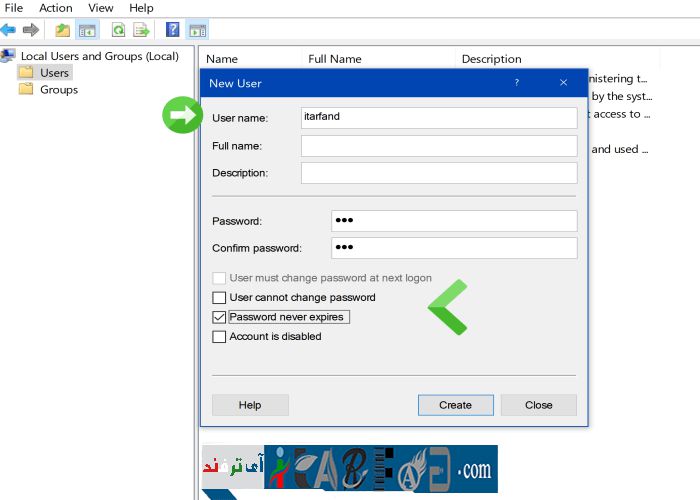Click the Back arrow toolbar icon
The image size is (700, 500).
[9, 30]
